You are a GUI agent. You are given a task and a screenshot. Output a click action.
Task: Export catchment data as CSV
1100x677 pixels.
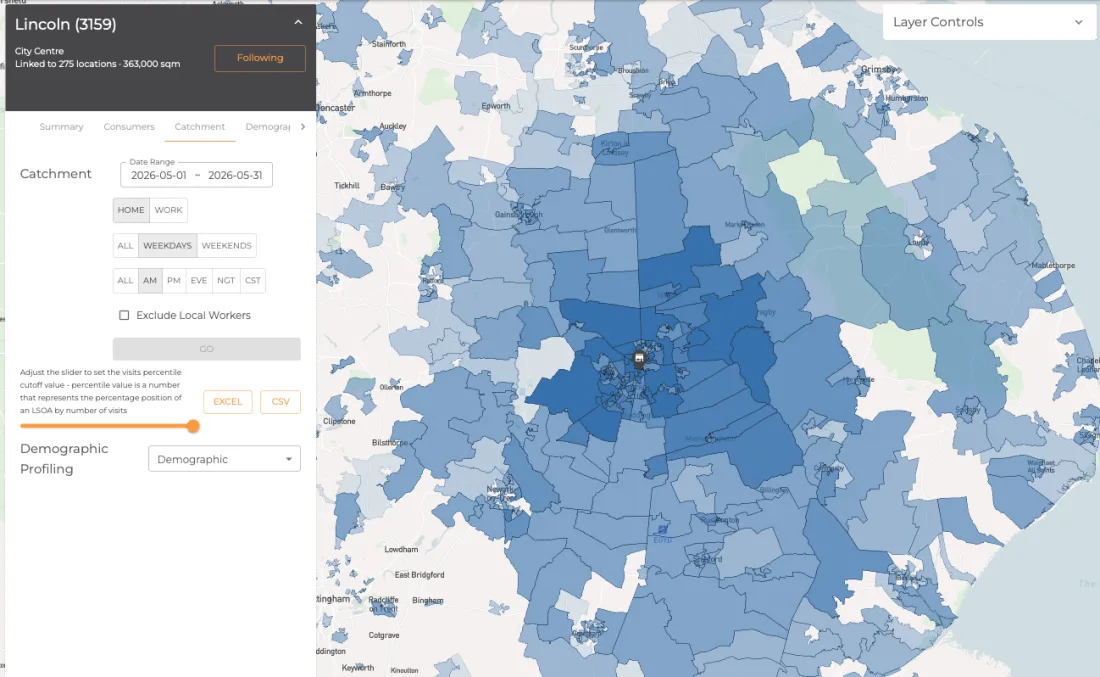tap(281, 402)
